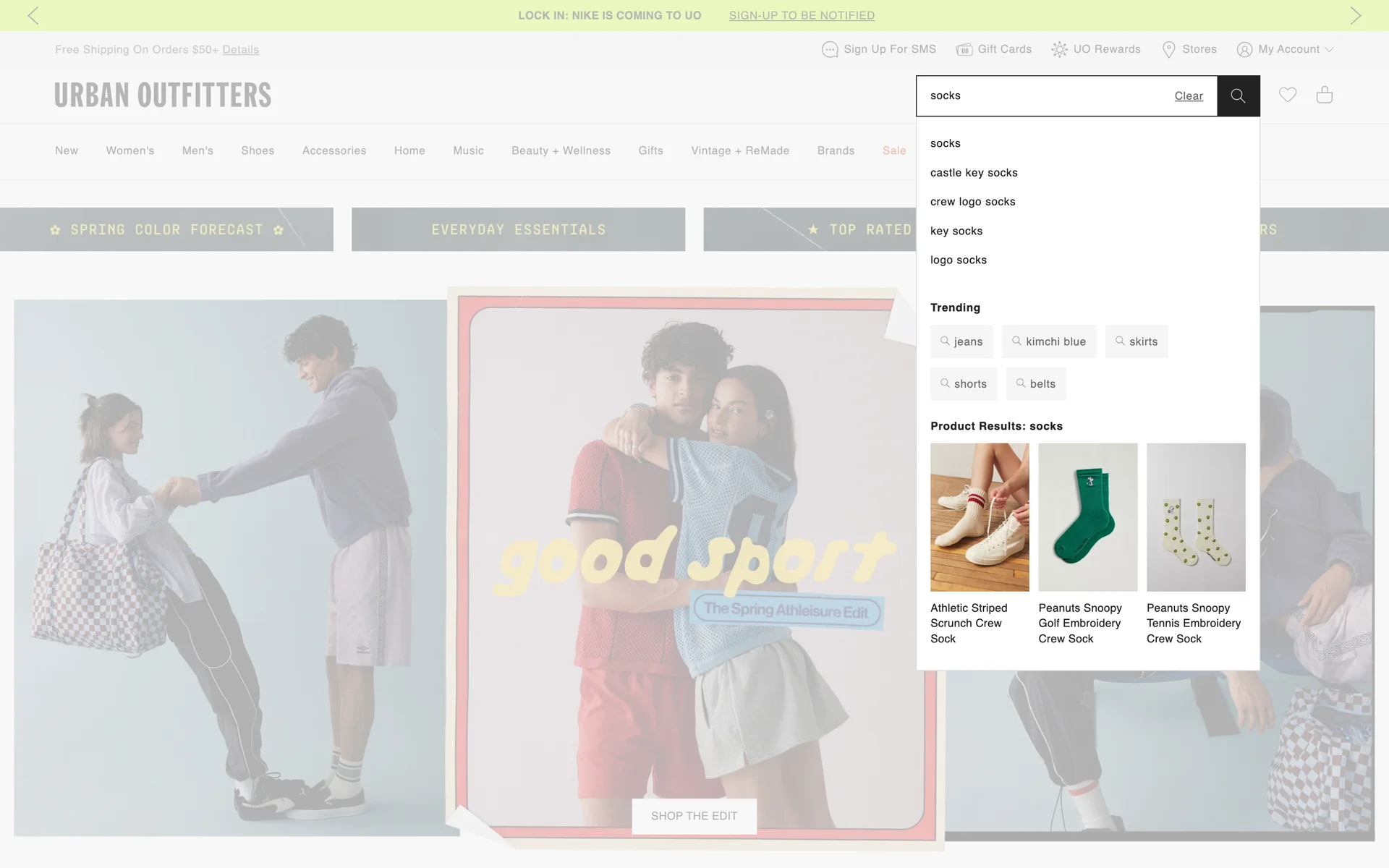This screenshot has width=1389, height=868.
Task: Open the Women's menu
Action: click(130, 150)
